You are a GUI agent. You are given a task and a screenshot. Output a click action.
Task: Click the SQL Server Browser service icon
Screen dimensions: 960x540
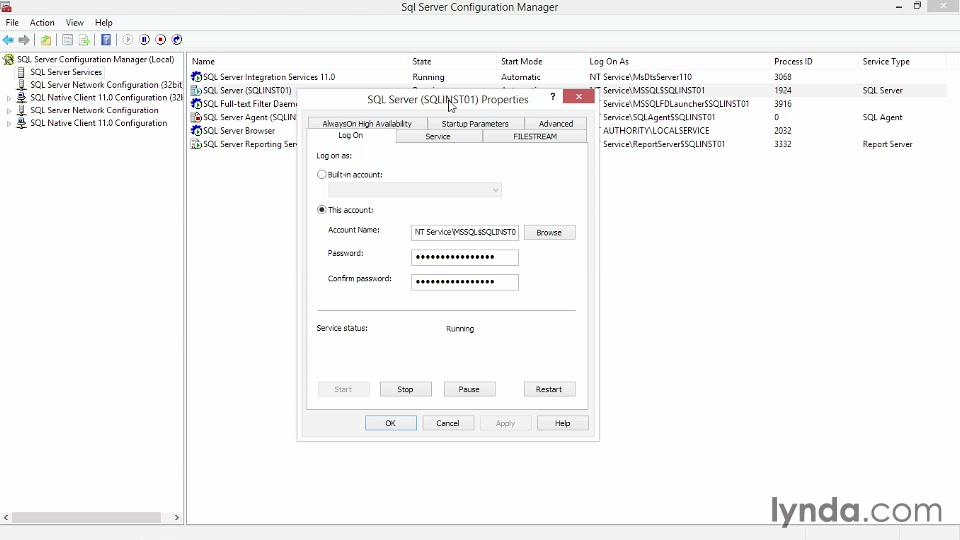point(196,131)
